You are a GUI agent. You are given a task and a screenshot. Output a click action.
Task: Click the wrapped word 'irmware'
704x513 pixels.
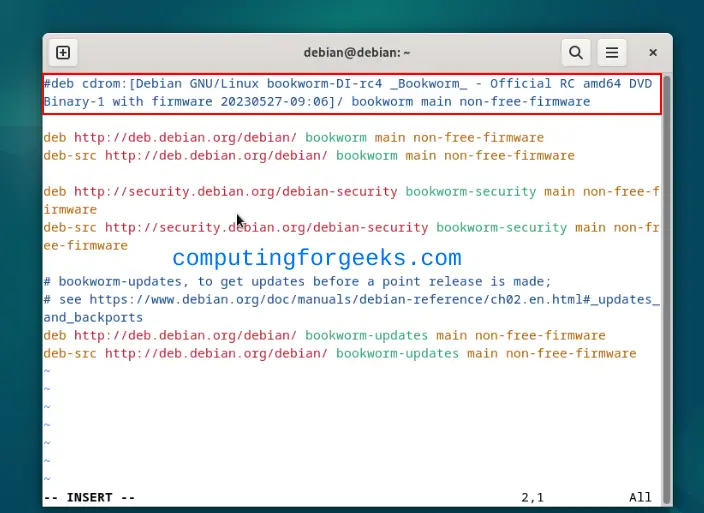tap(70, 210)
